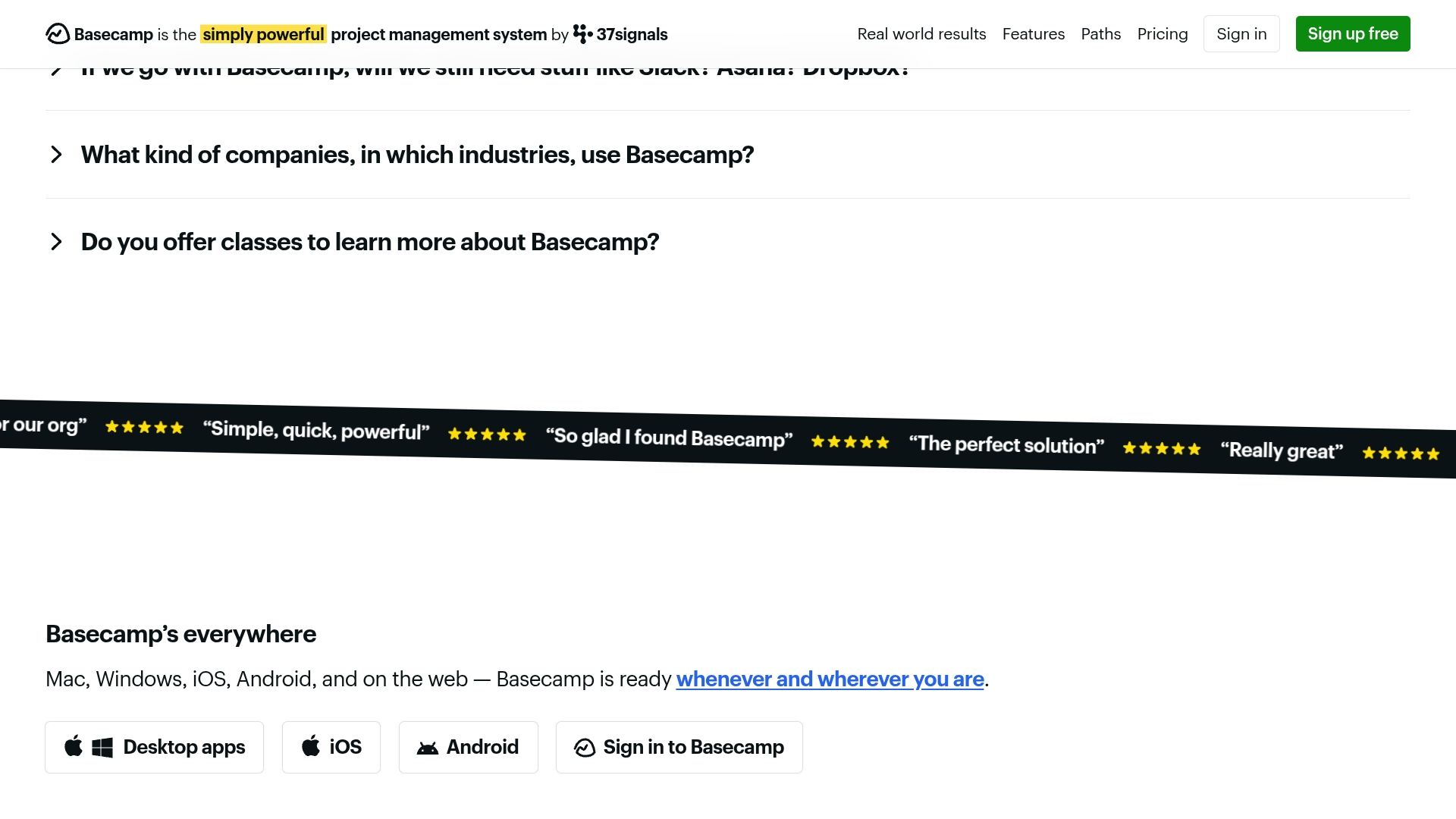Expand the classes question chevron
Image resolution: width=1456 pixels, height=819 pixels.
click(56, 242)
